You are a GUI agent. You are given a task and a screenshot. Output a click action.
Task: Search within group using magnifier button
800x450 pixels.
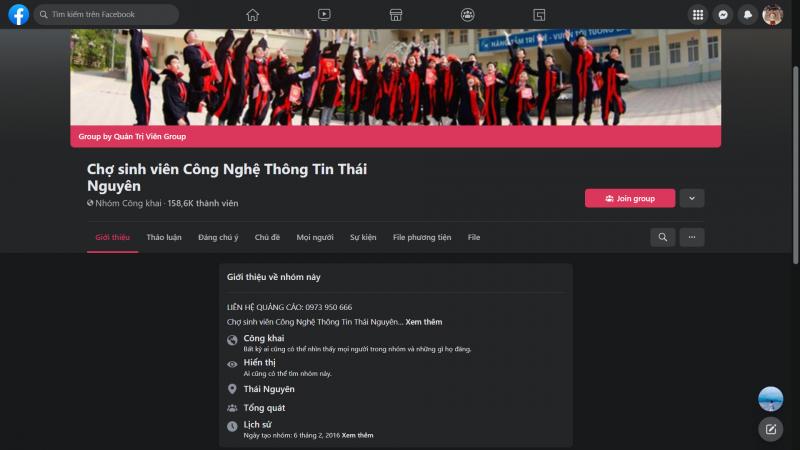663,237
